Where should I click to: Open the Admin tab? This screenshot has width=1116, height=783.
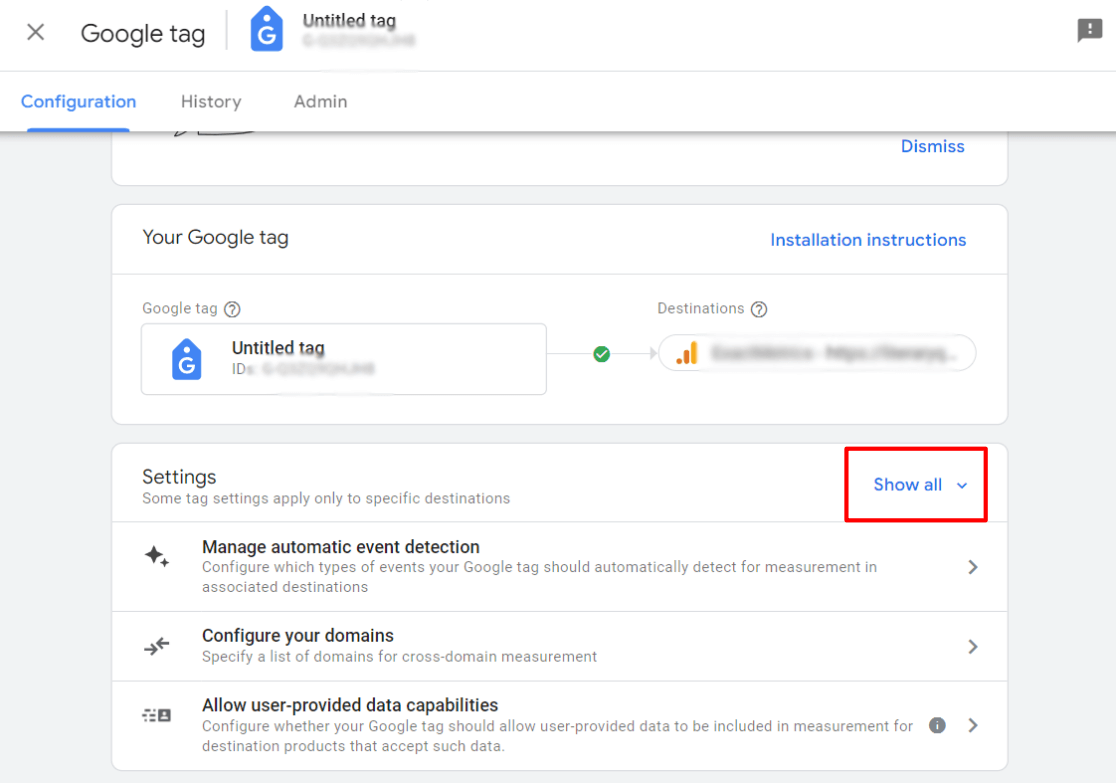(320, 101)
